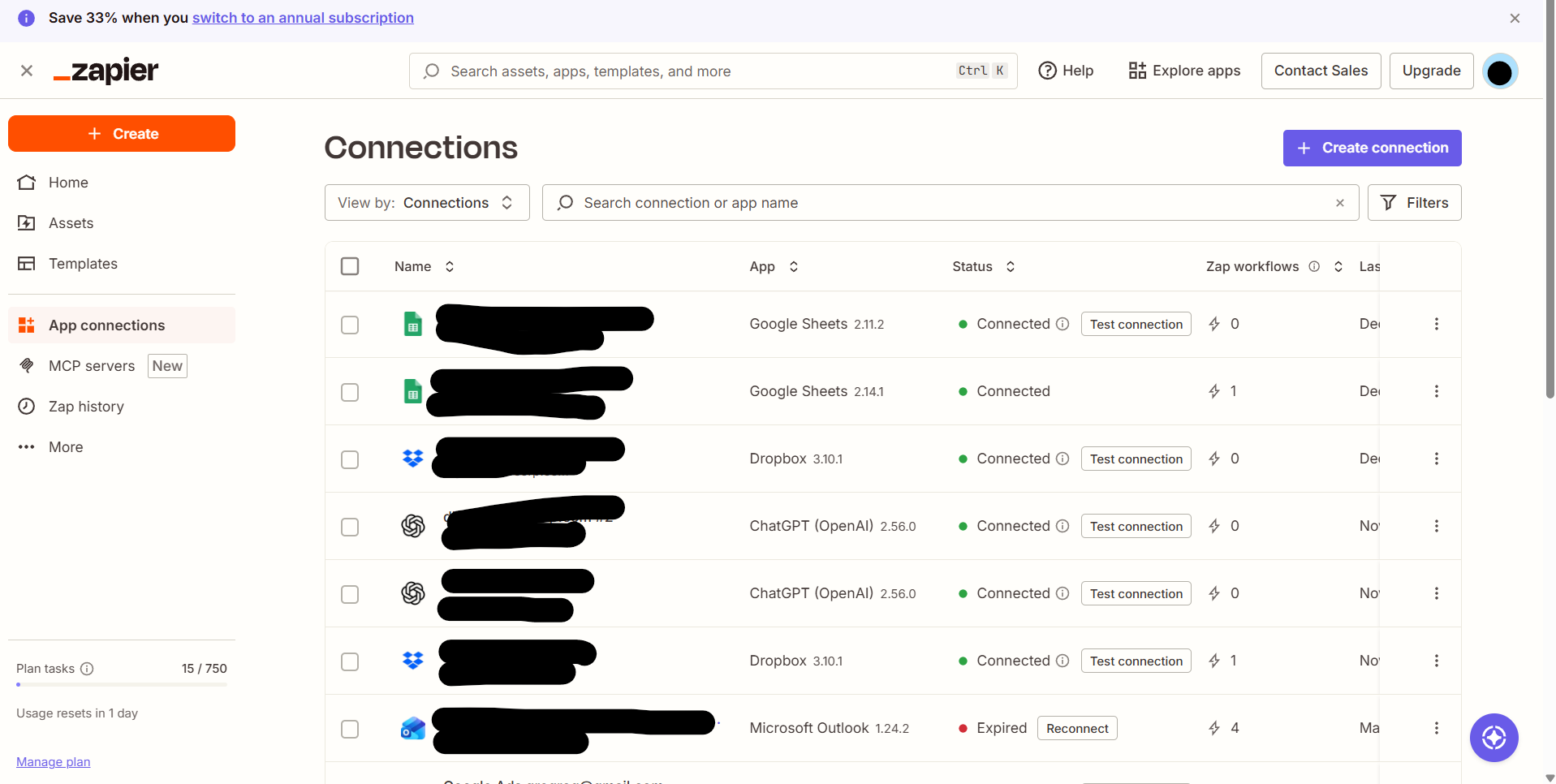Select the checkbox for Dropbox row with 0 Zaps

click(x=350, y=459)
